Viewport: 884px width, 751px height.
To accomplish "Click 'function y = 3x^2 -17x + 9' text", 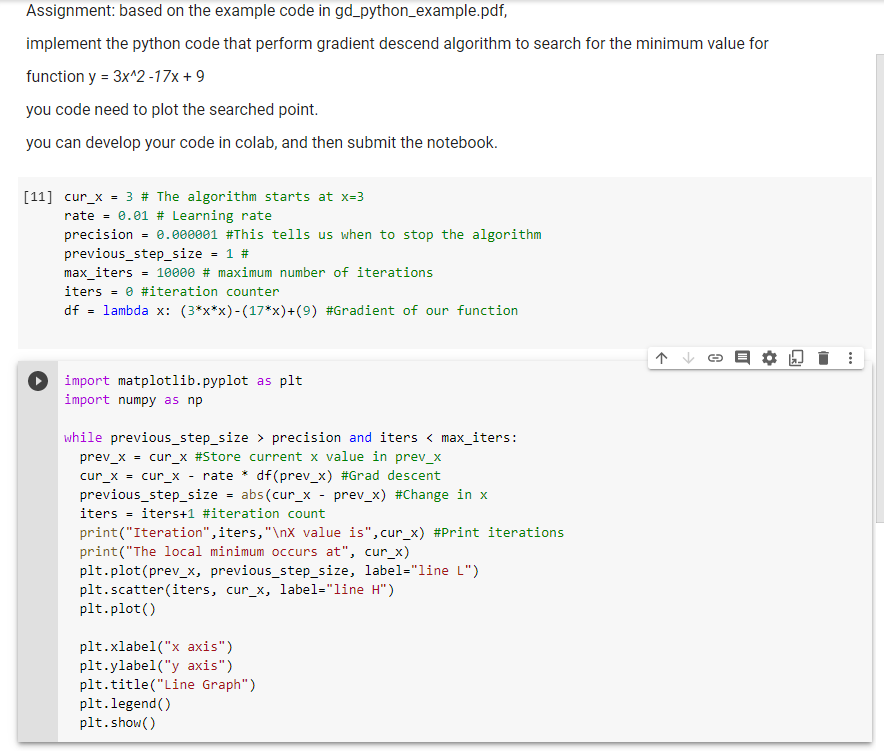I will (x=115, y=76).
